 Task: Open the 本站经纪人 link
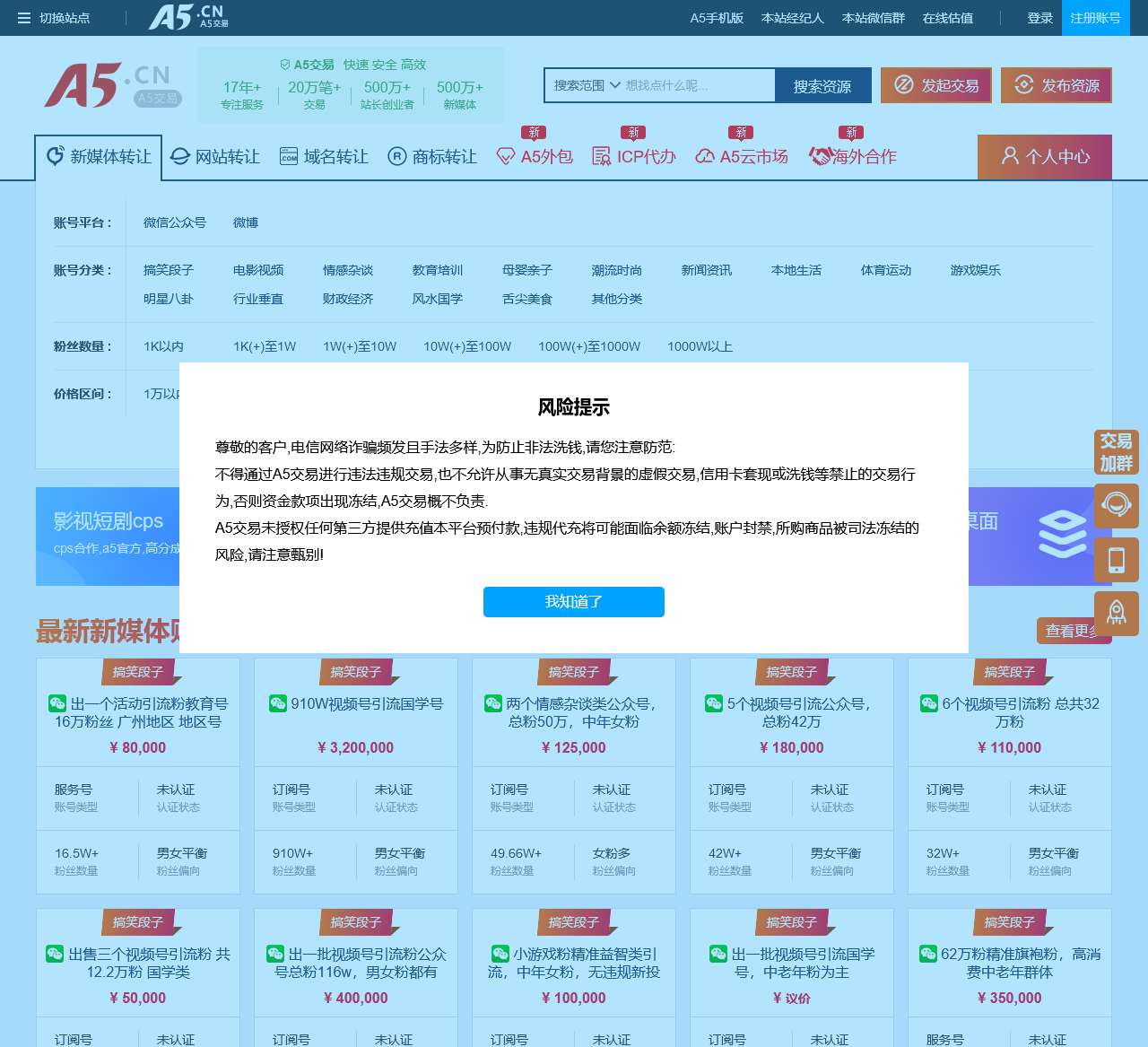tap(793, 18)
